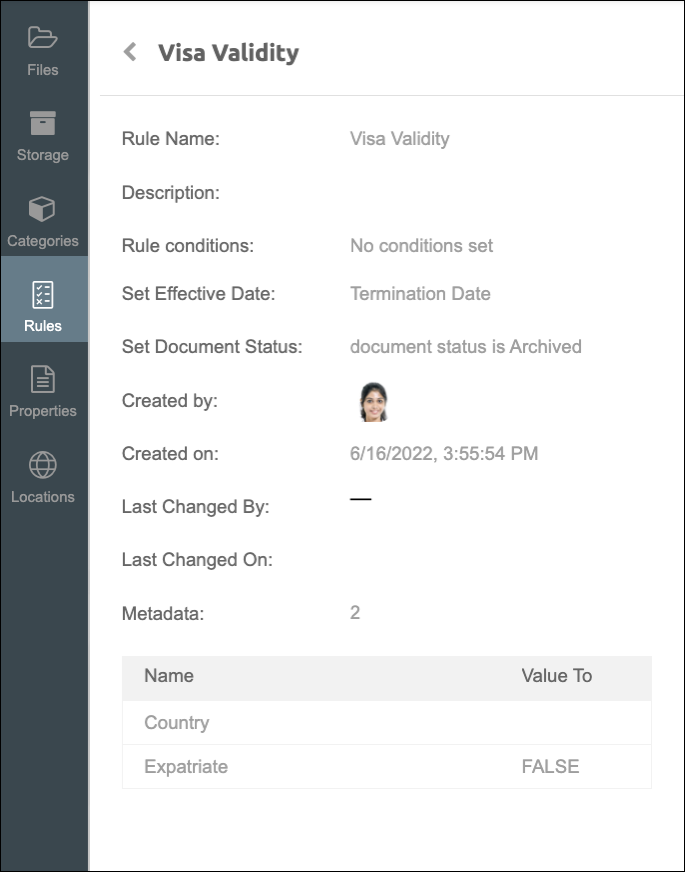The height and width of the screenshot is (872, 685).
Task: Click the creator's profile avatar
Action: click(x=373, y=401)
